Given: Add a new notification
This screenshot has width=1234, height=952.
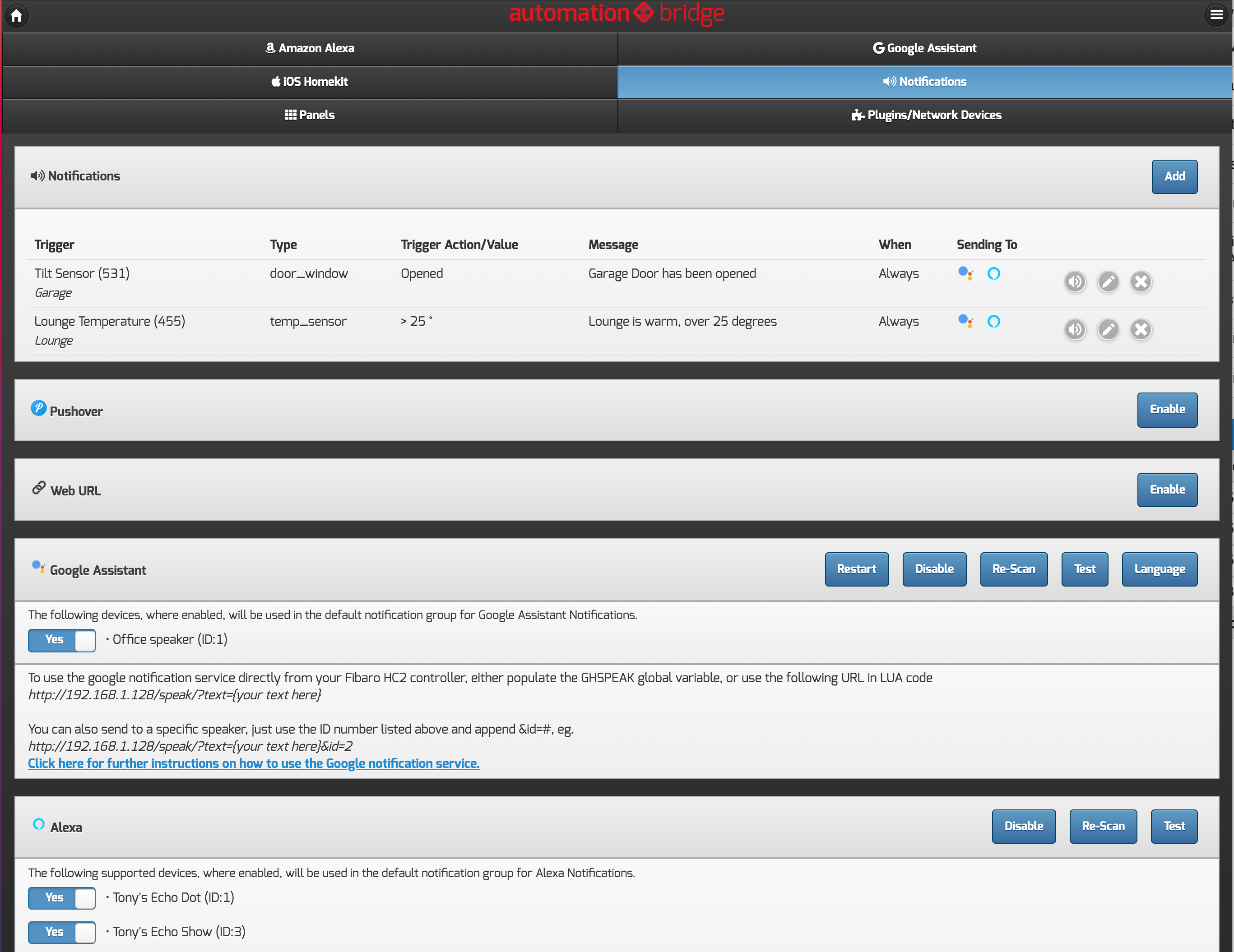Looking at the screenshot, I should tap(1174, 177).
